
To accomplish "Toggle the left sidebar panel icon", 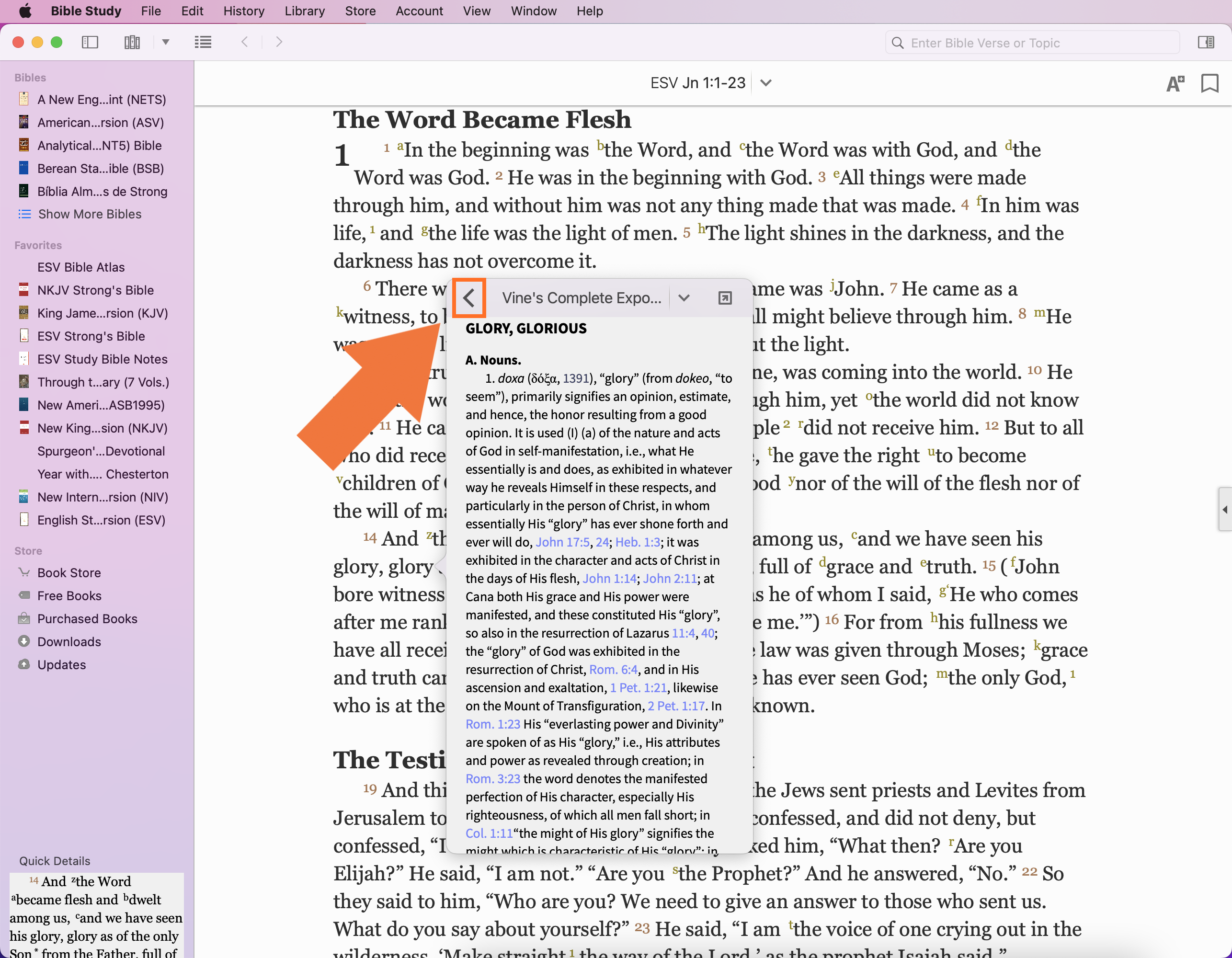I will (90, 42).
